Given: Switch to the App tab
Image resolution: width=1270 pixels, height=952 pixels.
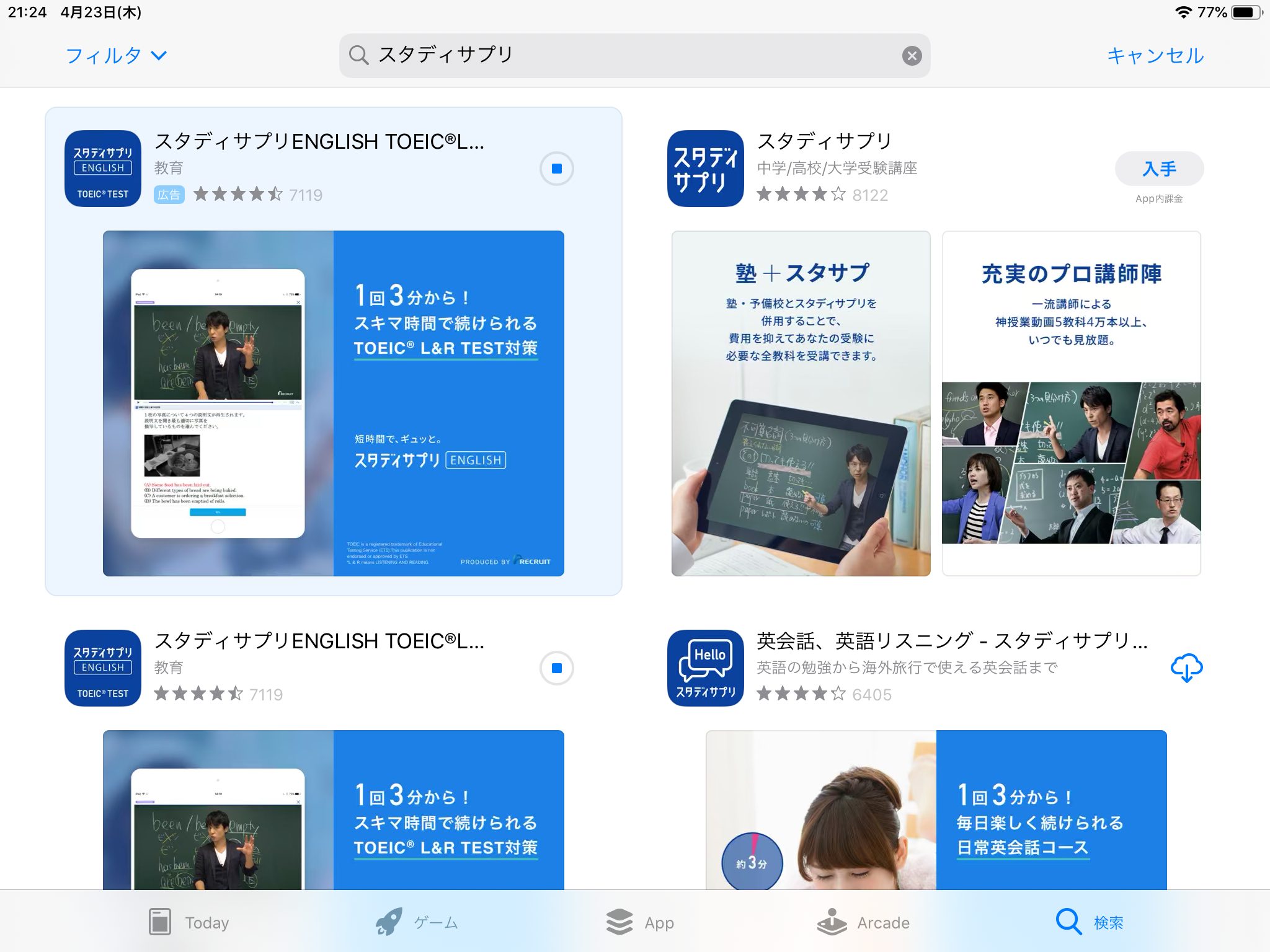Looking at the screenshot, I should pos(641,922).
